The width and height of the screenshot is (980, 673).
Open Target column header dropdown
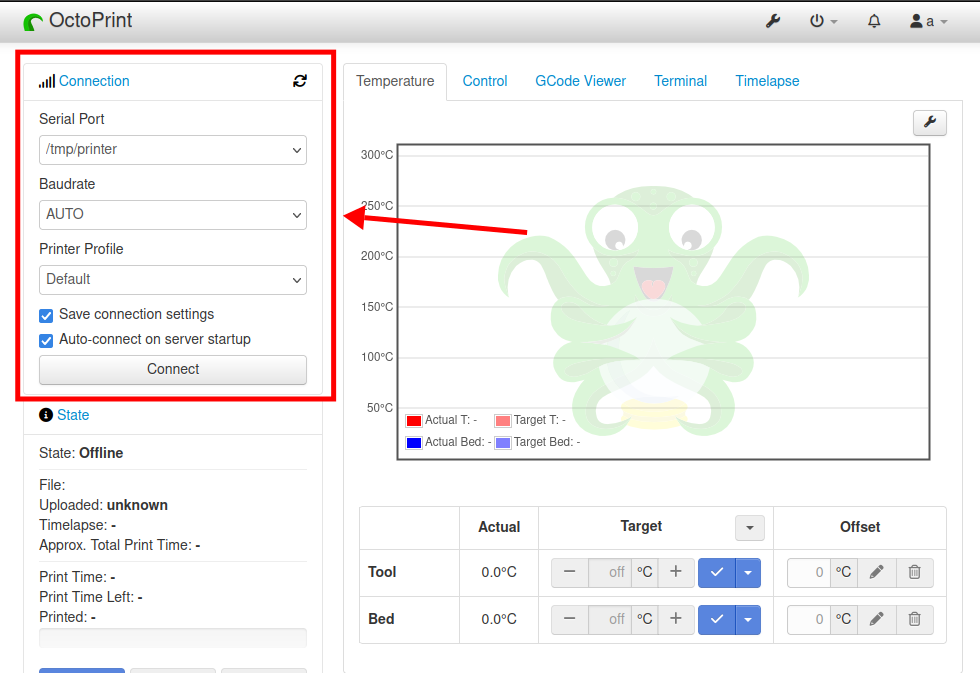click(x=750, y=528)
